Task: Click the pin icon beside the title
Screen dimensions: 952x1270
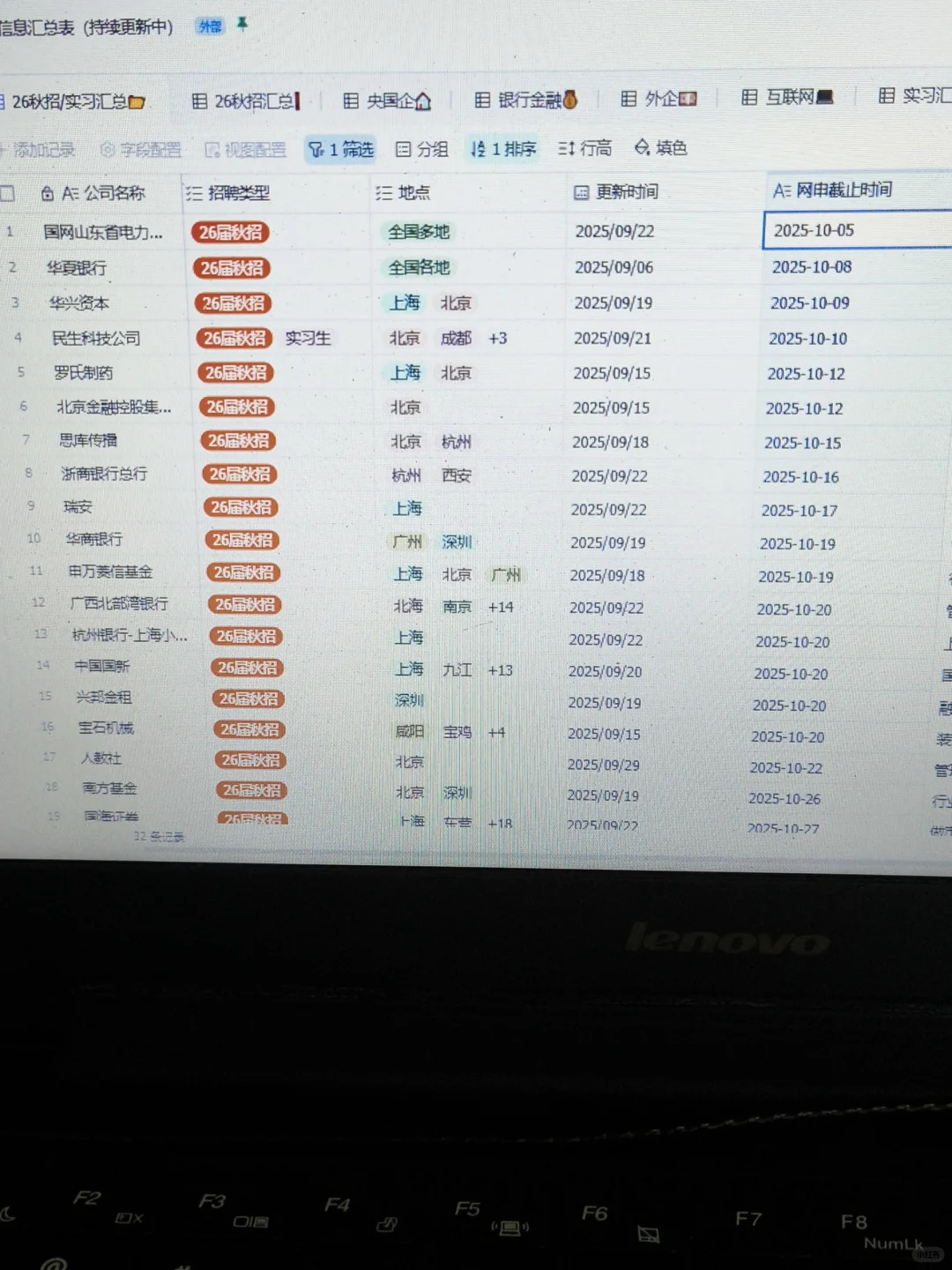Action: point(242,25)
